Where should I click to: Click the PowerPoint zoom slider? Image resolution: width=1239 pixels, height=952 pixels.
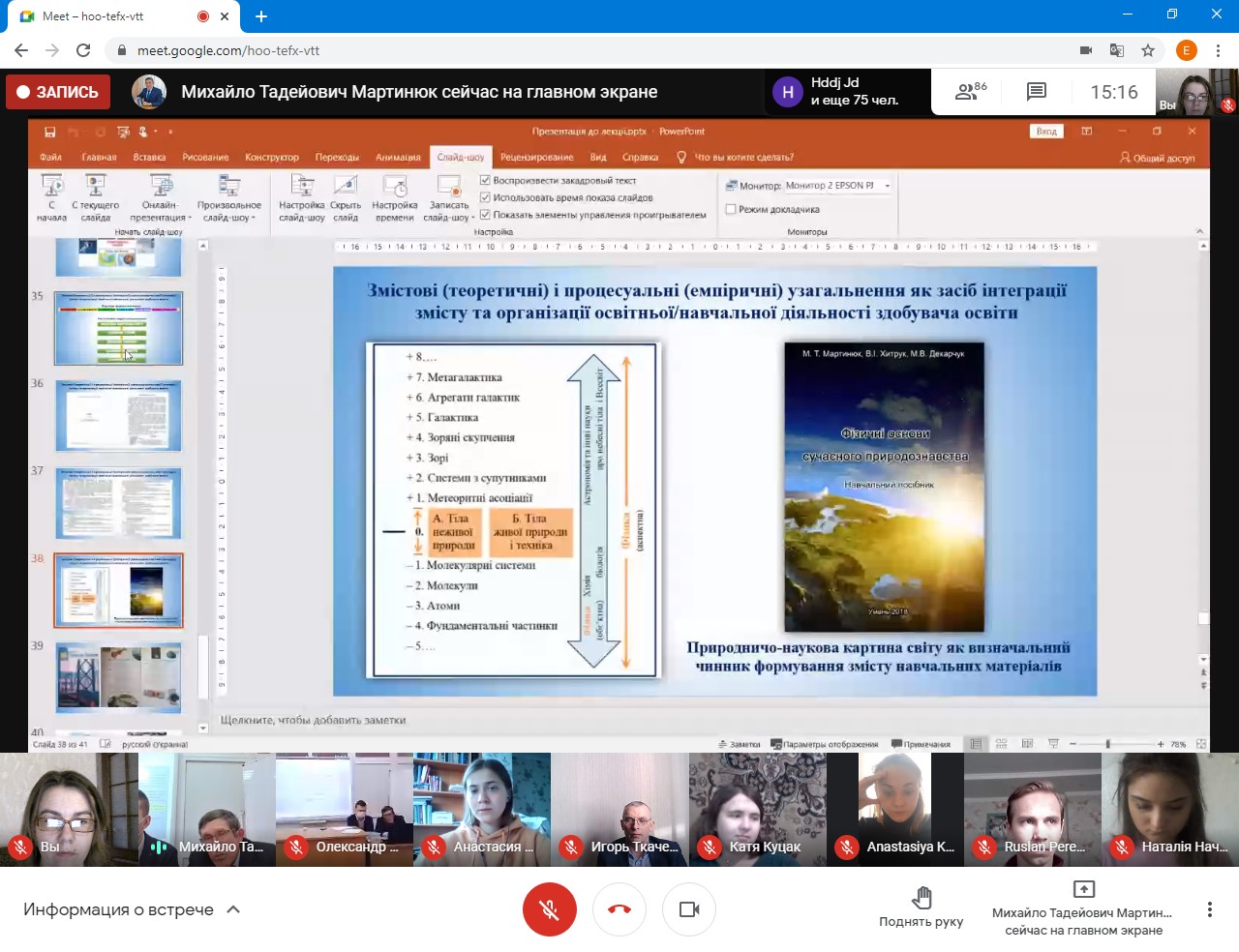coord(1108,744)
